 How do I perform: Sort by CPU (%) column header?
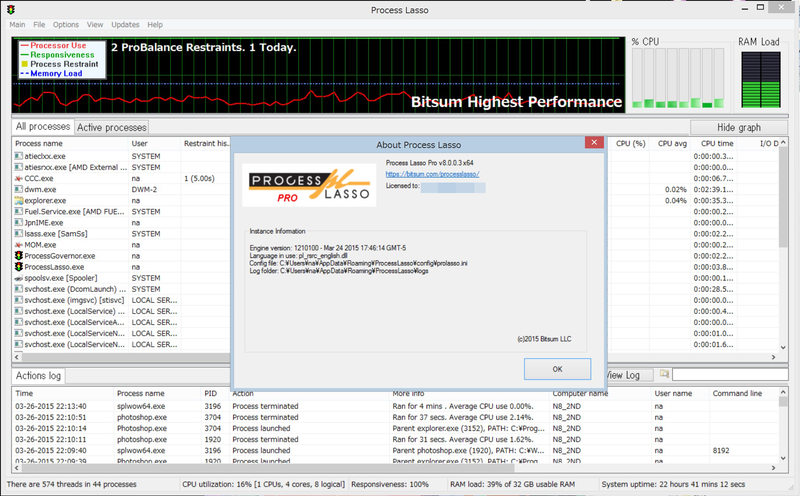630,143
